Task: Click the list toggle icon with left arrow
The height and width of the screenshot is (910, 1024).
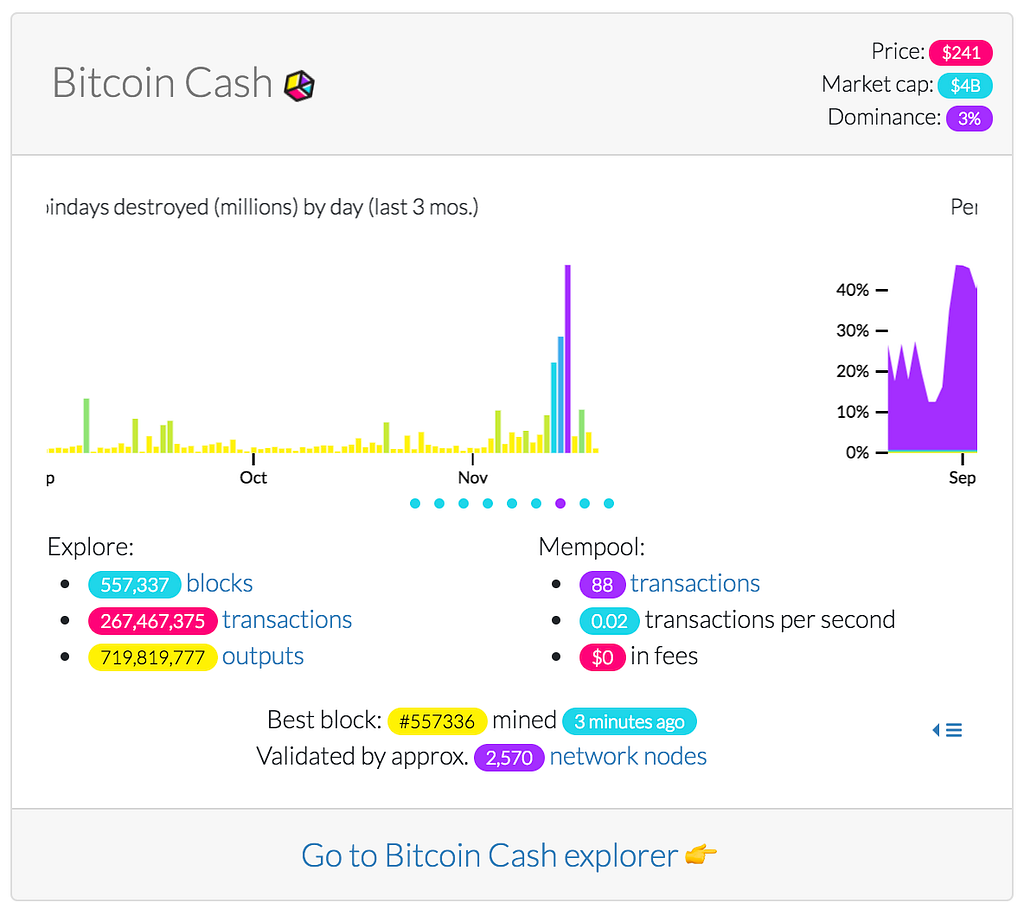Action: pos(947,730)
